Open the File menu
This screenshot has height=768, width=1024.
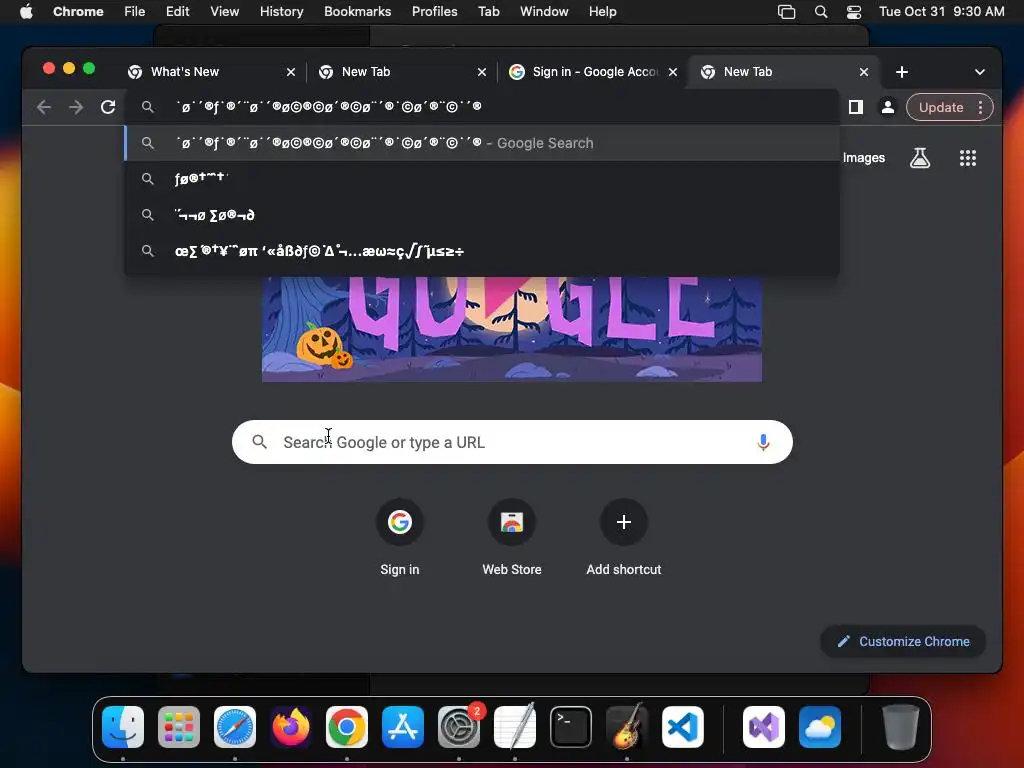pos(135,12)
